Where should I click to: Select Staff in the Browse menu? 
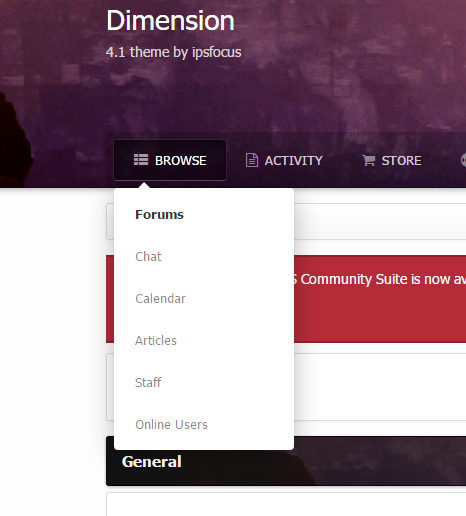[x=148, y=382]
